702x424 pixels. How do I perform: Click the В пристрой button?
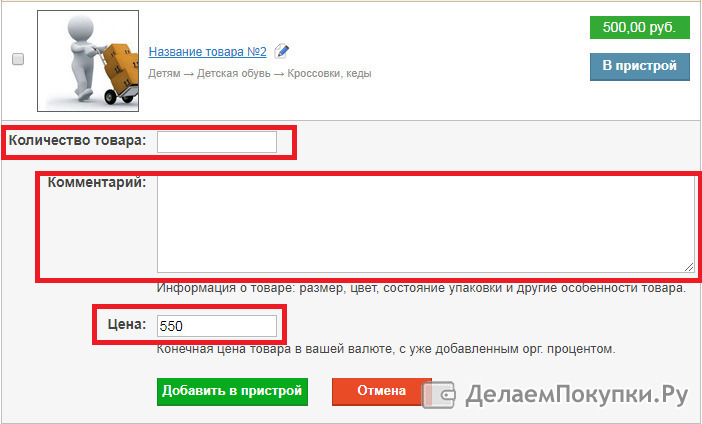[639, 66]
